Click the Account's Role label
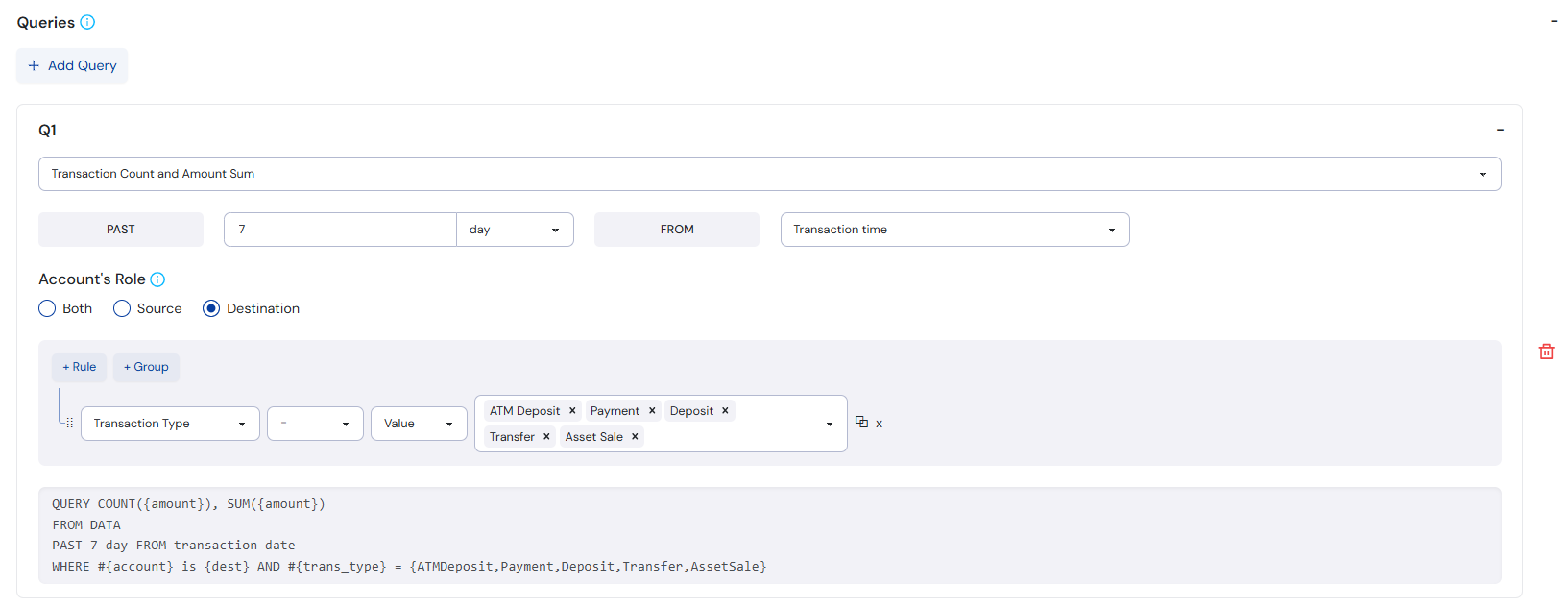This screenshot has height=607, width=1568. point(92,279)
